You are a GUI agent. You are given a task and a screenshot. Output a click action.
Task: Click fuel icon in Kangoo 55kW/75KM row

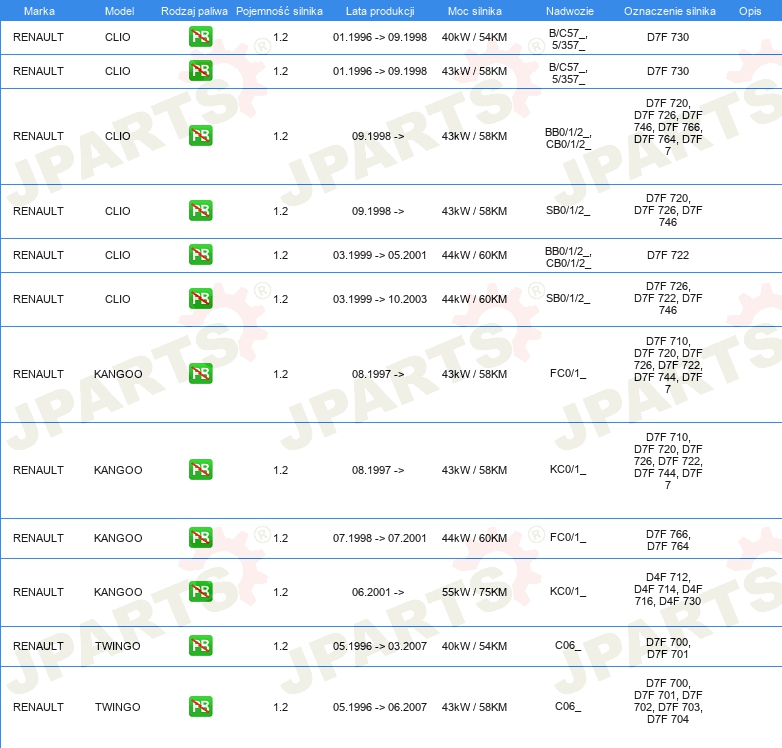click(x=200, y=591)
